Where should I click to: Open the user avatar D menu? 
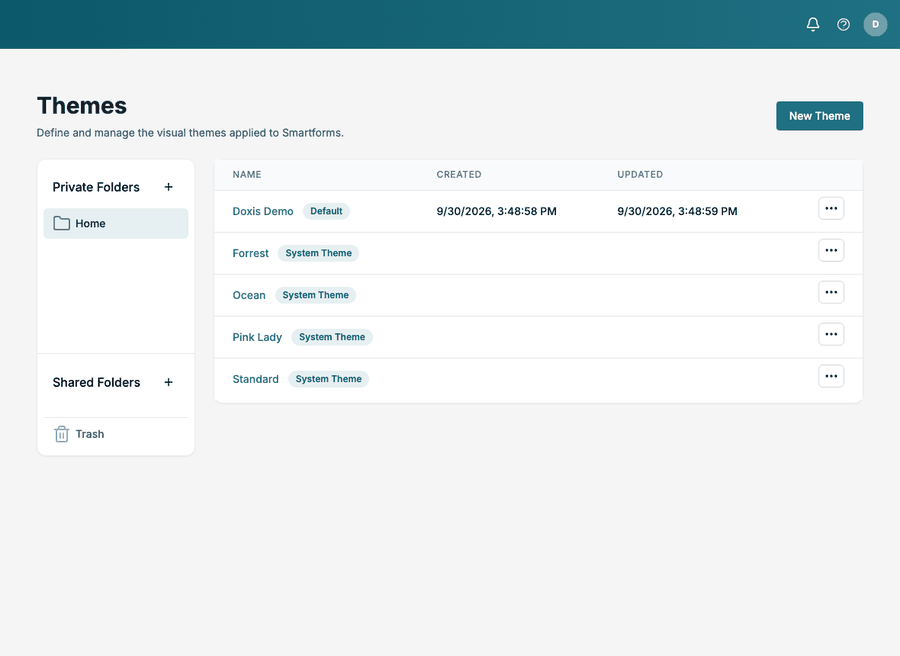pos(875,24)
